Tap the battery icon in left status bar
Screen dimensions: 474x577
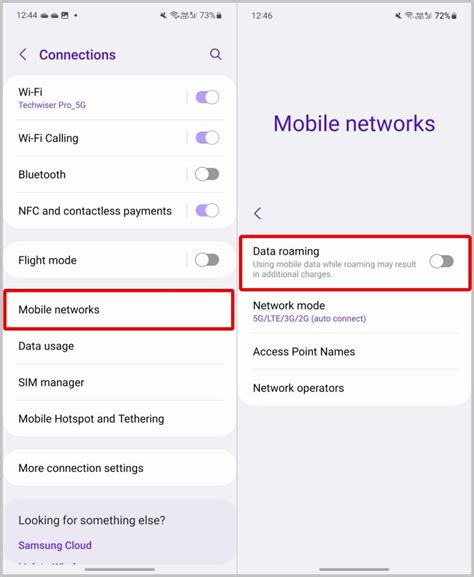[x=219, y=15]
